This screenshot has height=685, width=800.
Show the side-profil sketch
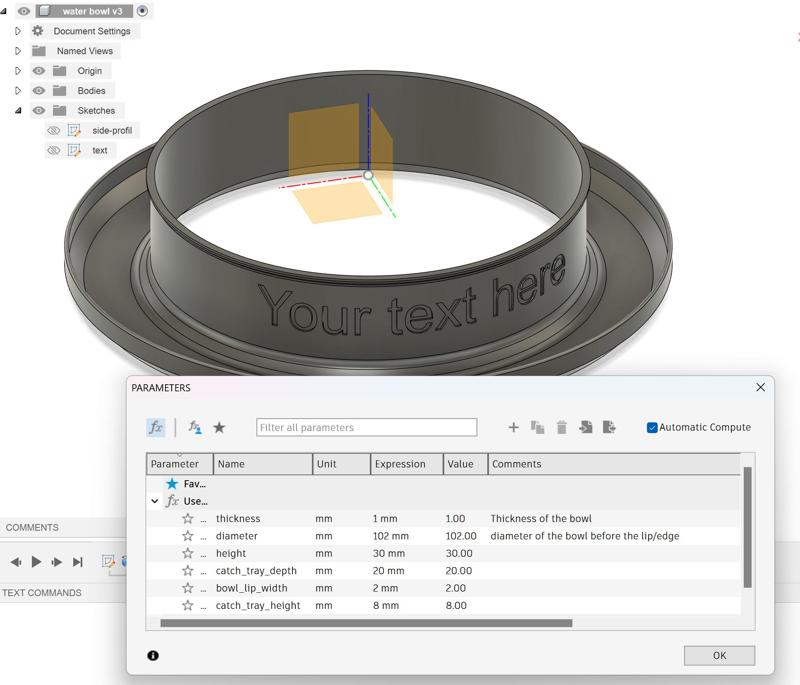54,131
